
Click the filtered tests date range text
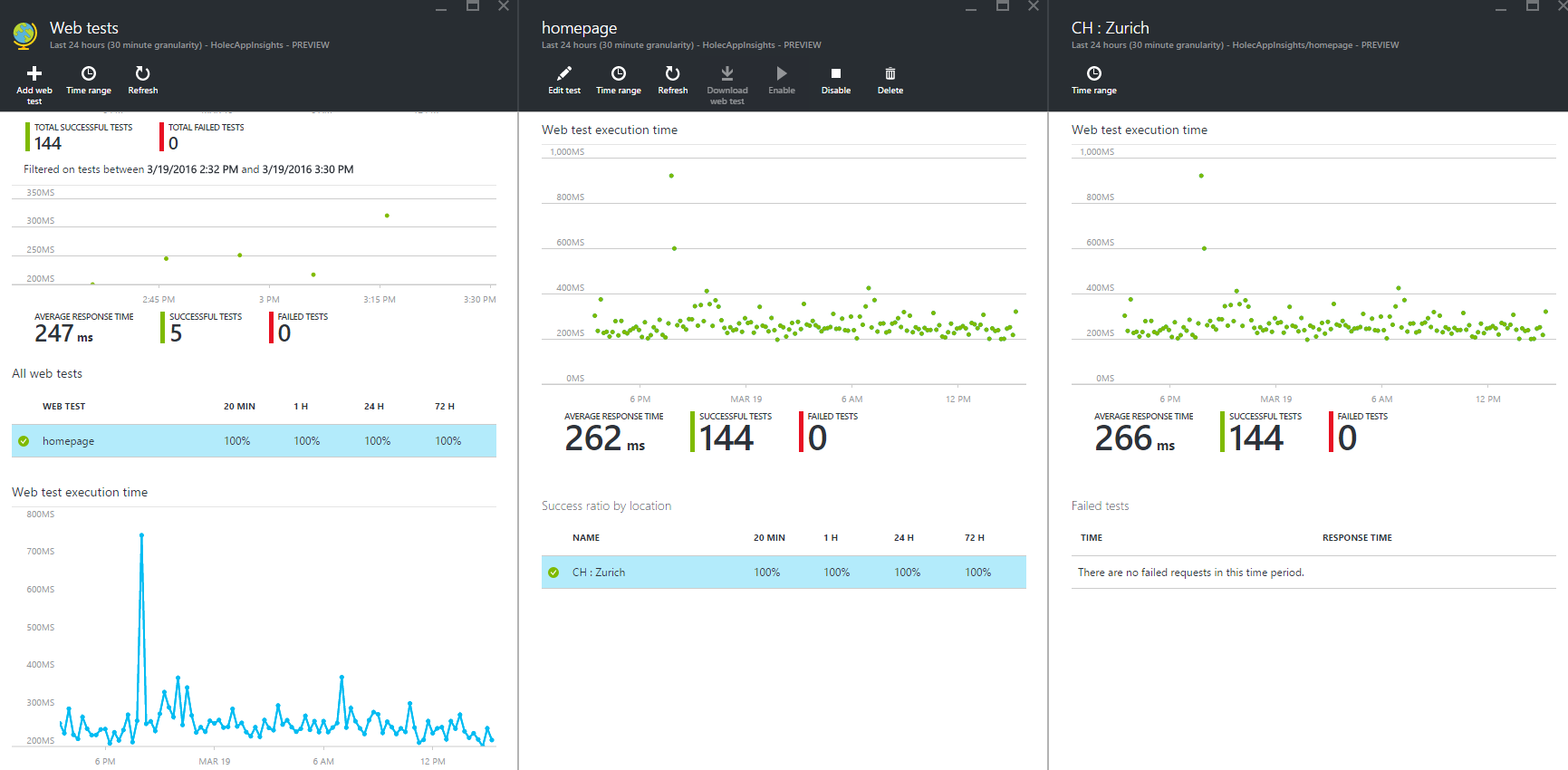pos(188,169)
